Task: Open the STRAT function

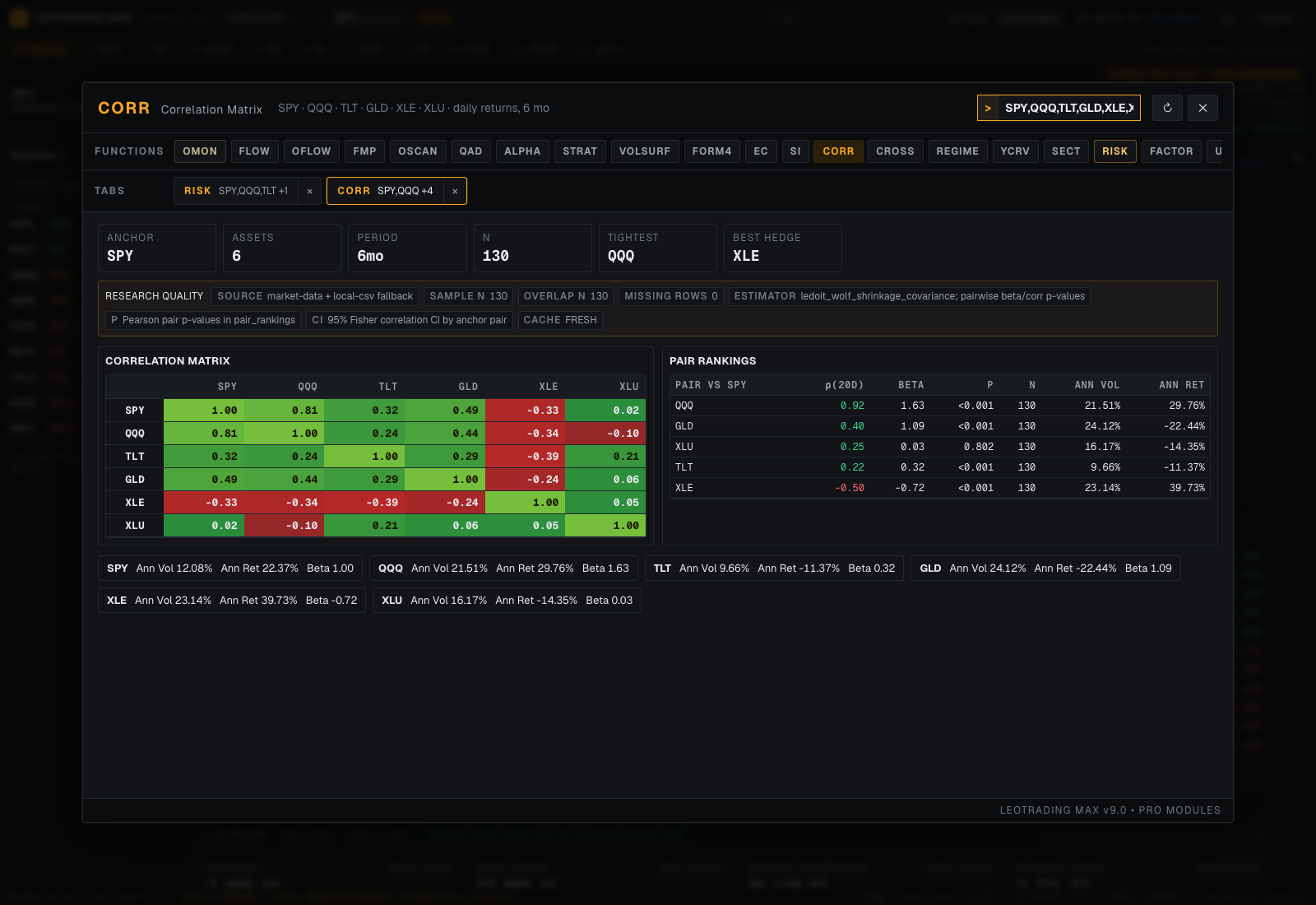Action: click(580, 151)
